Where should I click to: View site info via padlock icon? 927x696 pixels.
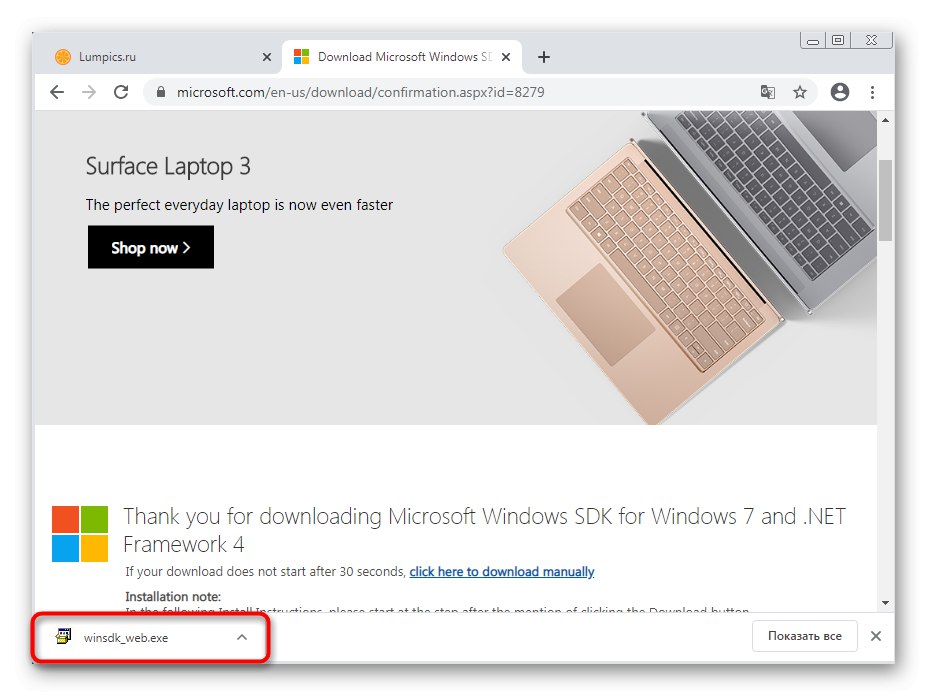[160, 92]
